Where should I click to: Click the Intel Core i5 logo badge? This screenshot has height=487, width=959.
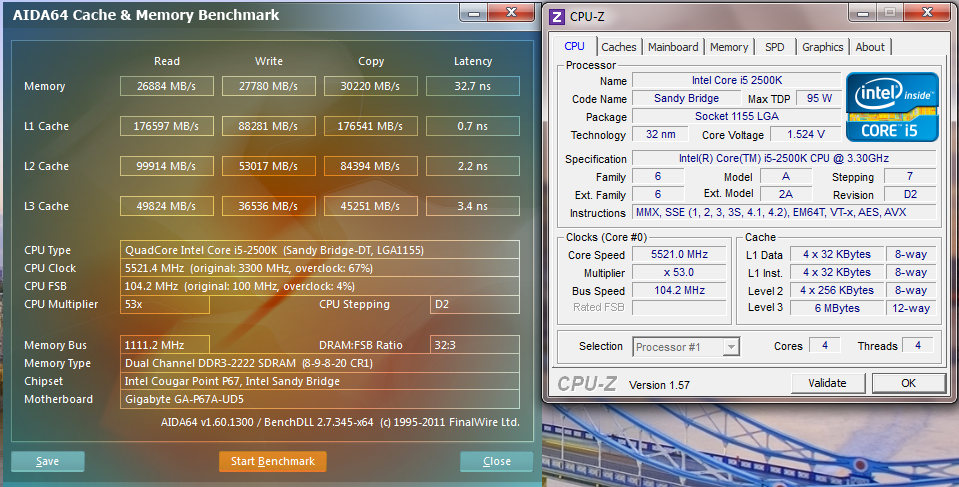click(892, 107)
